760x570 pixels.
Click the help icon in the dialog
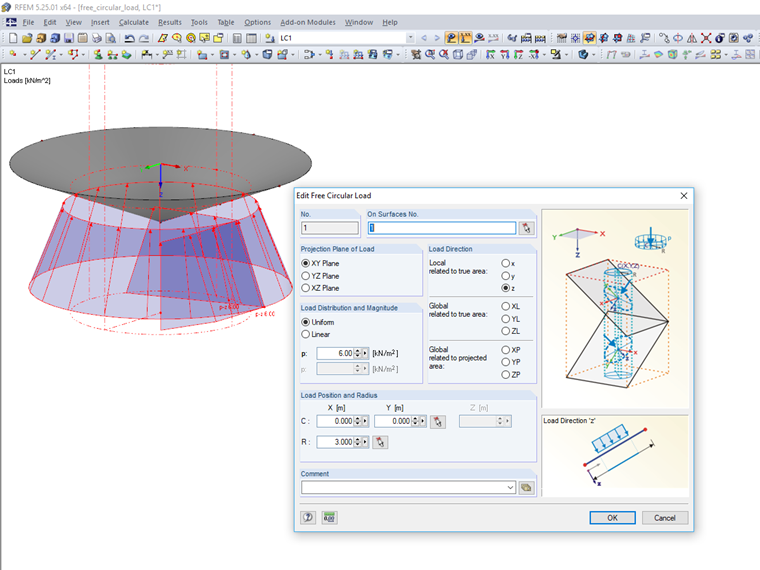click(309, 517)
